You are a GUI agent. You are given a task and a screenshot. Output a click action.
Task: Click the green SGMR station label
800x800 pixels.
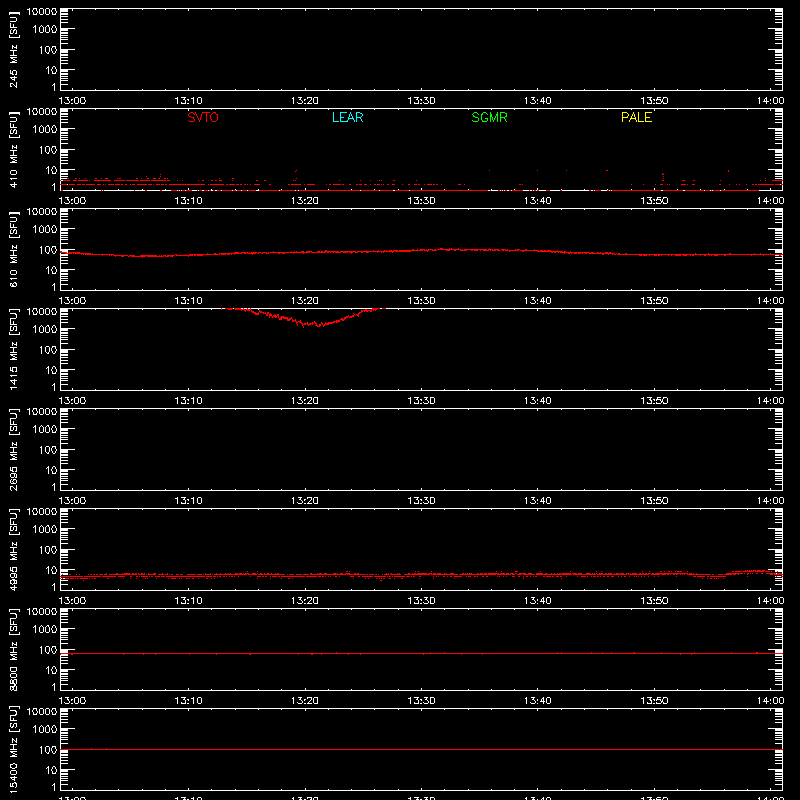tap(489, 117)
